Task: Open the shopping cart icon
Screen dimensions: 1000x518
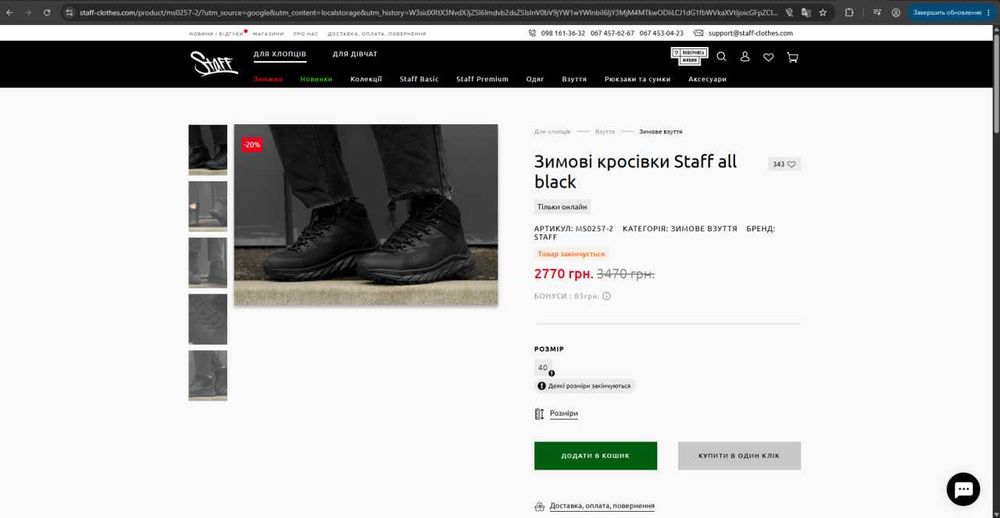Action: click(793, 57)
